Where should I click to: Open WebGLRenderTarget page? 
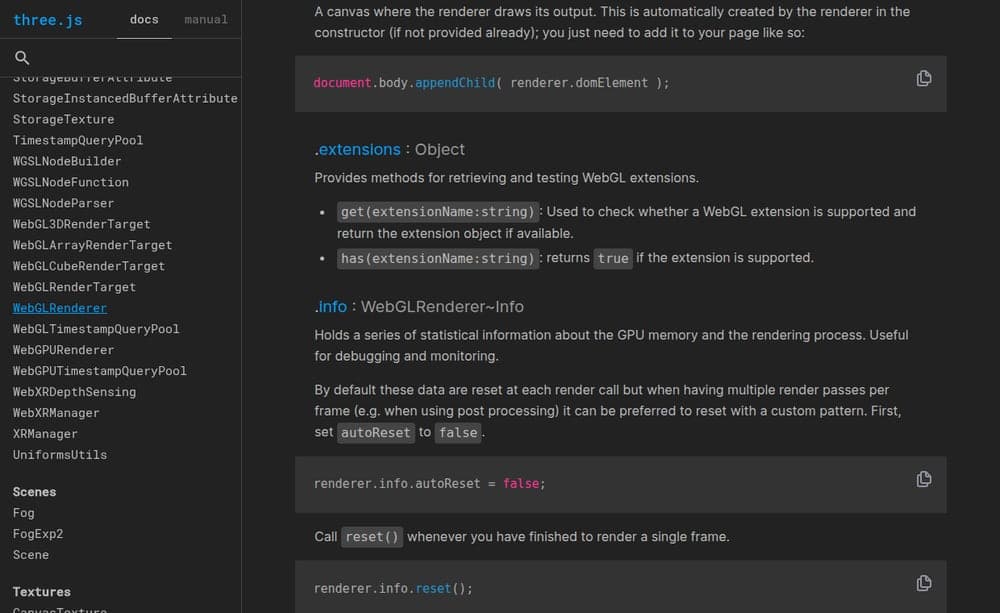(74, 287)
